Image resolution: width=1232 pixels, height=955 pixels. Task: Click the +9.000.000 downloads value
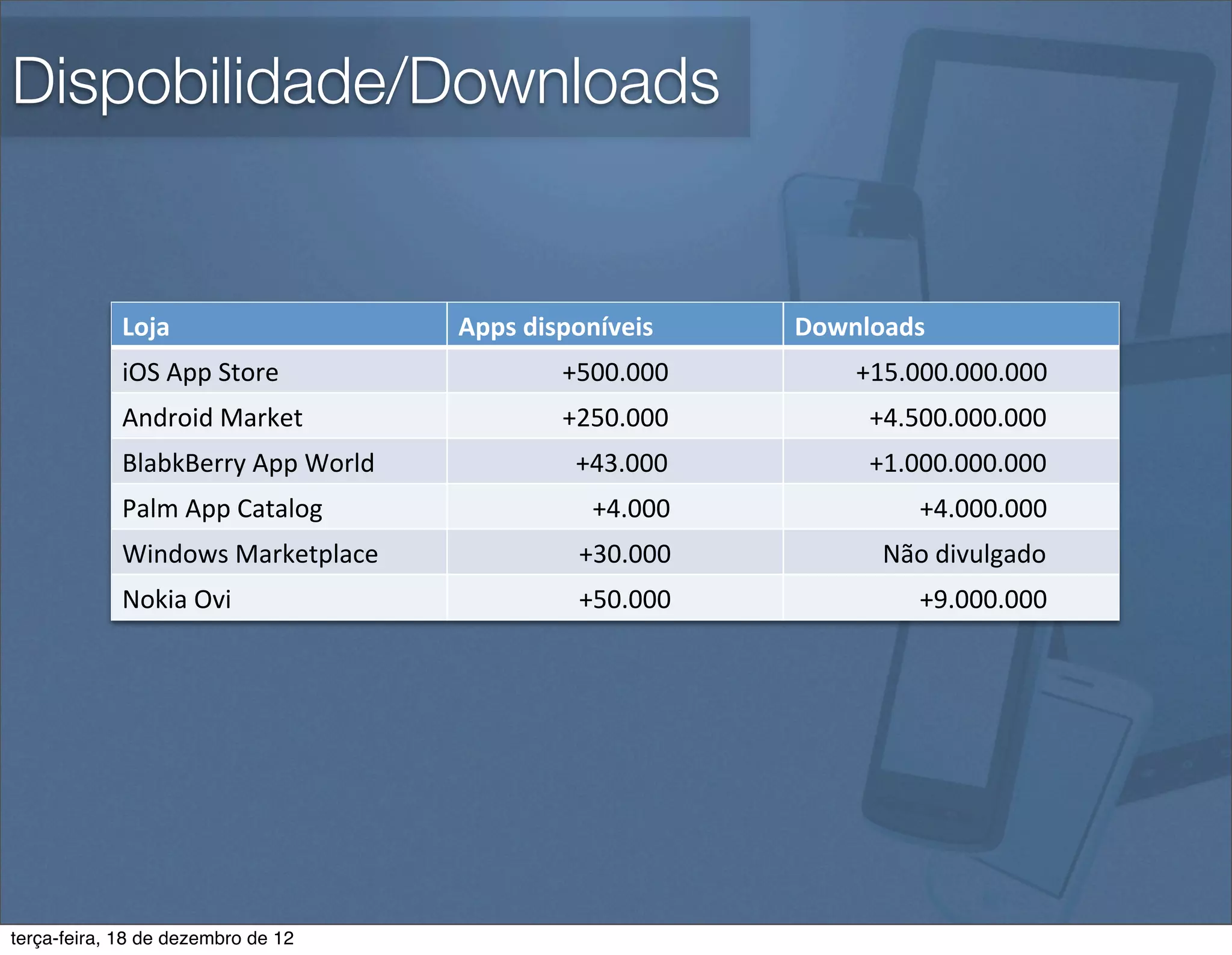click(x=983, y=599)
